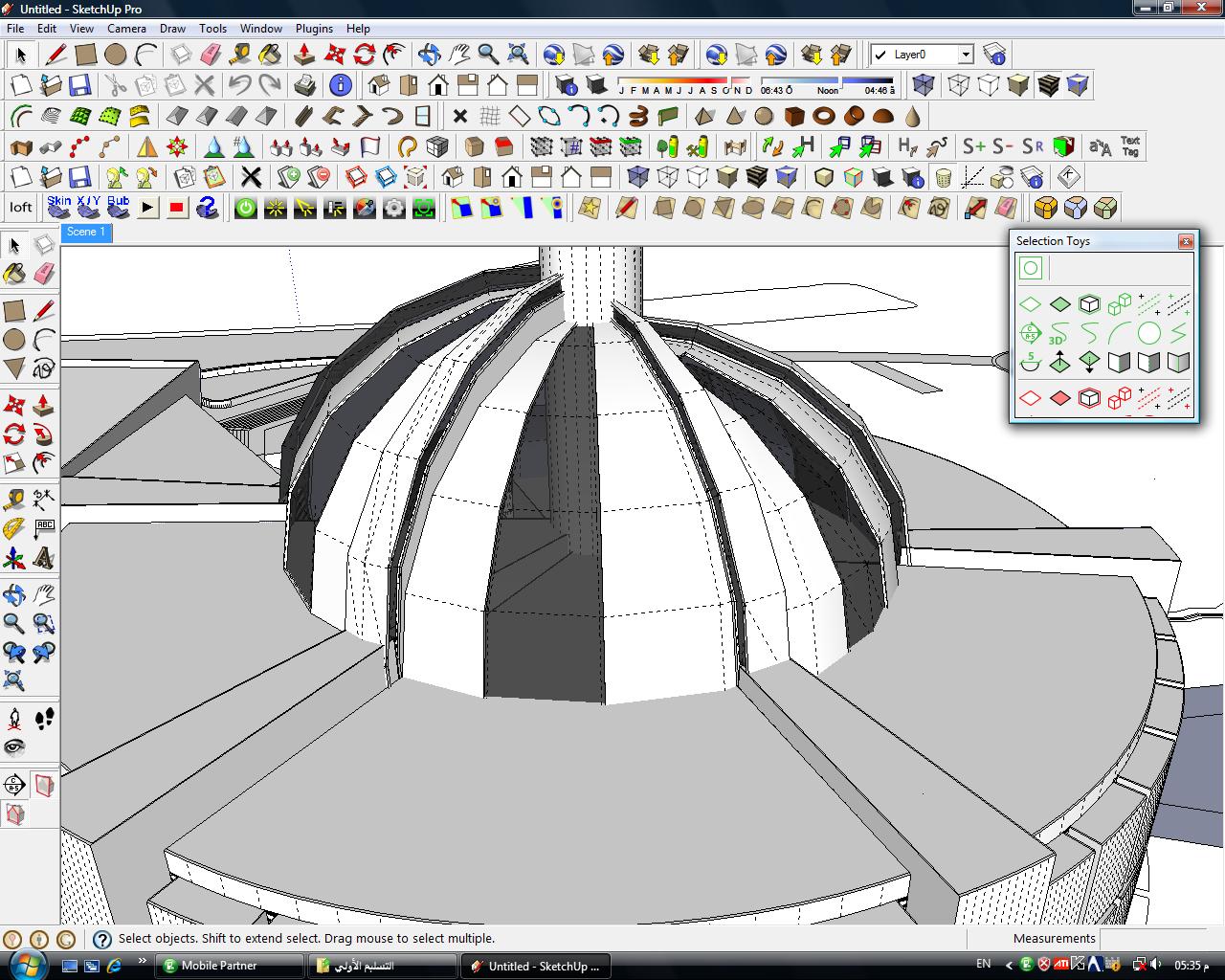Click red filled diamond in Selection Toys

(x=1059, y=397)
